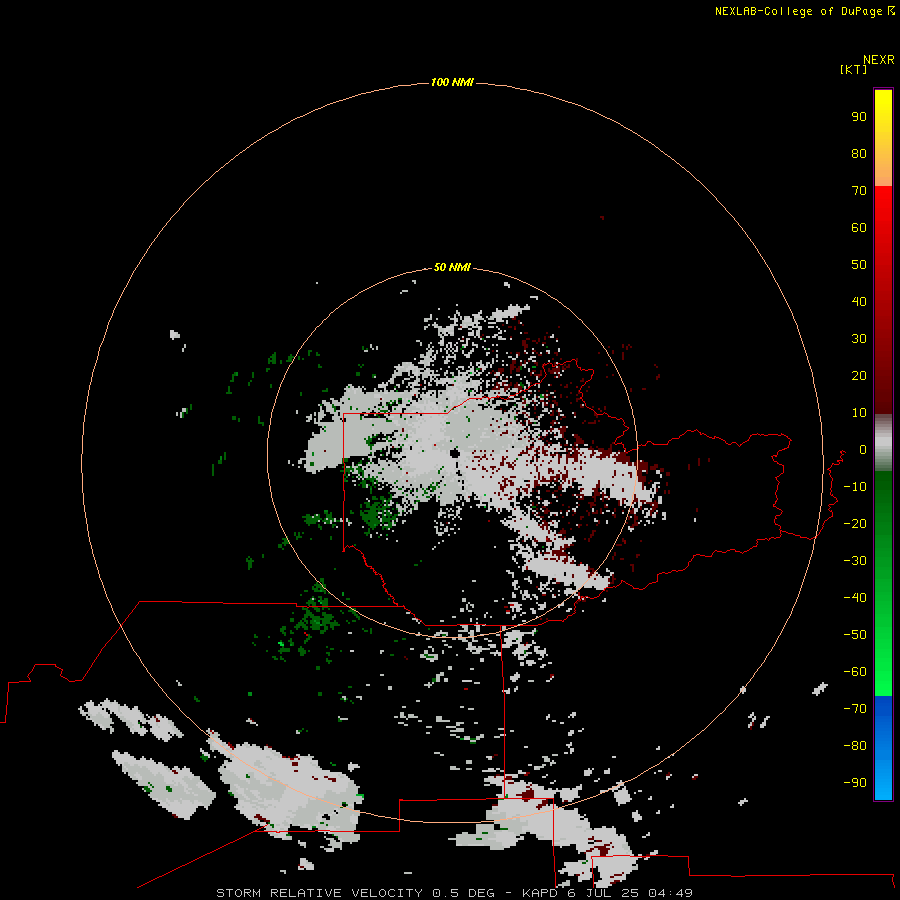Click the -40 value on the color scale
This screenshot has height=900, width=900.
click(x=855, y=598)
